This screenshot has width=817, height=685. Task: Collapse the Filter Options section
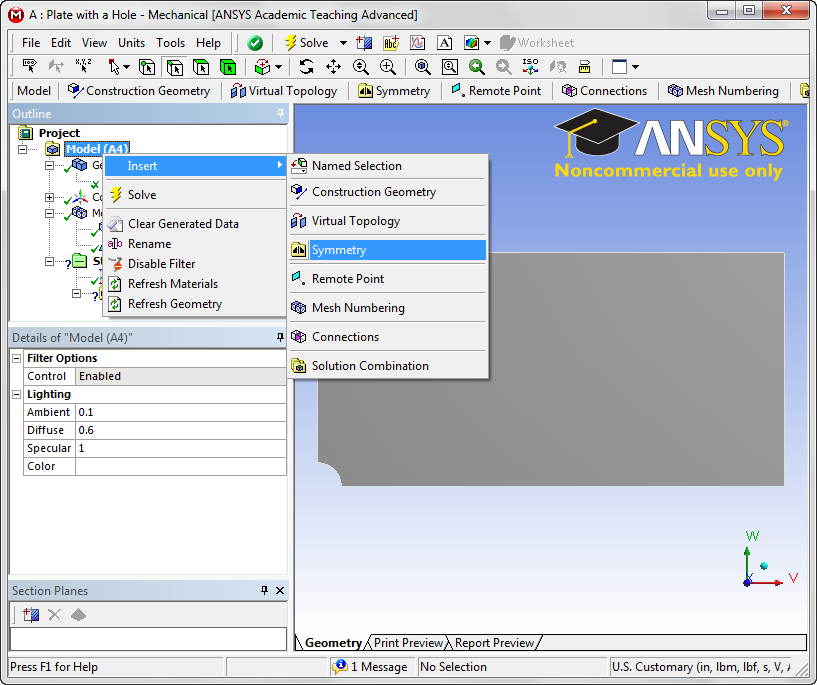coord(17,358)
